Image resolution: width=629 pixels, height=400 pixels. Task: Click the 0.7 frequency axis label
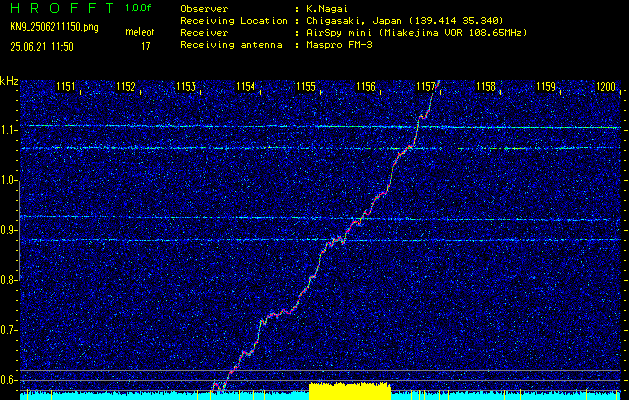coord(8,330)
